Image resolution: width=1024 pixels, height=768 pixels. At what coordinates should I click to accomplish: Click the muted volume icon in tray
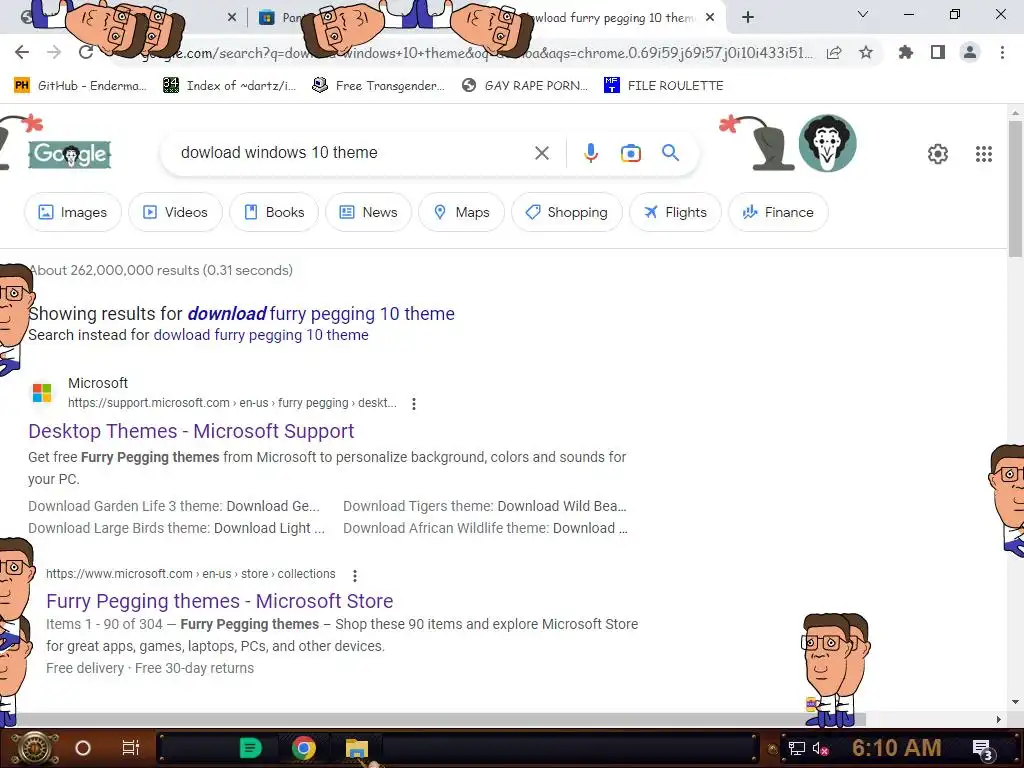tap(820, 748)
